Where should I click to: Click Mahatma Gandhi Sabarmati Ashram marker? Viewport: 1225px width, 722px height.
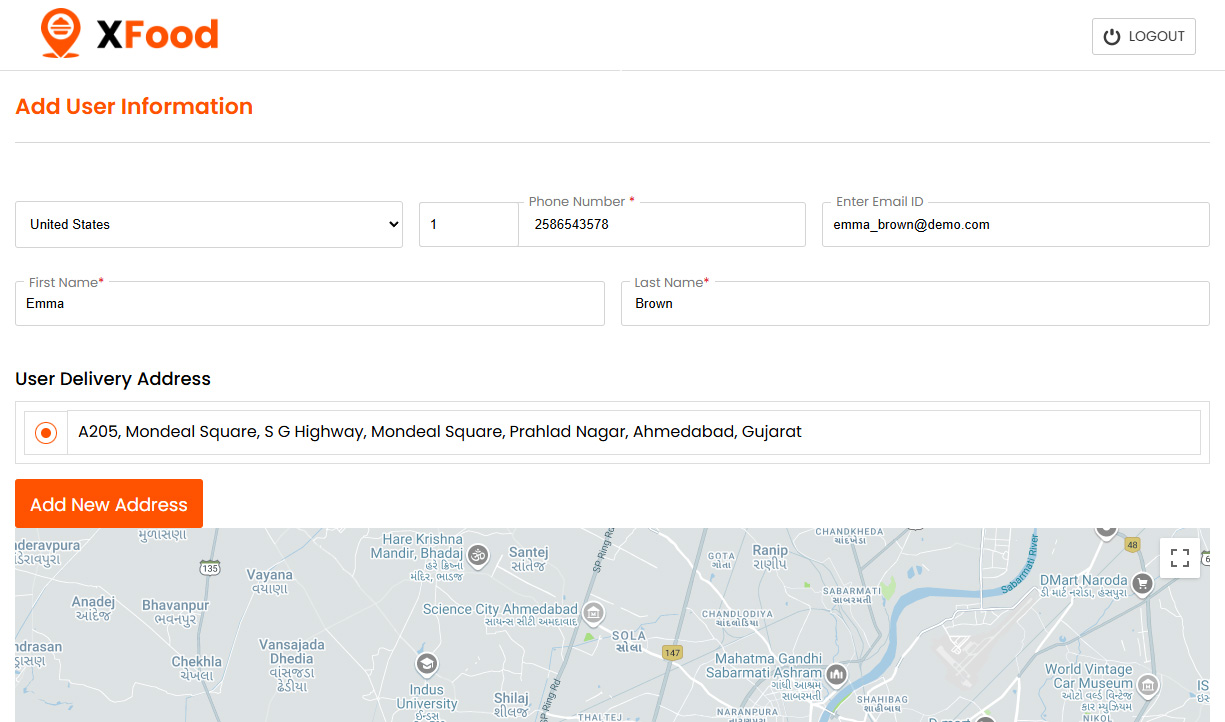tap(837, 676)
